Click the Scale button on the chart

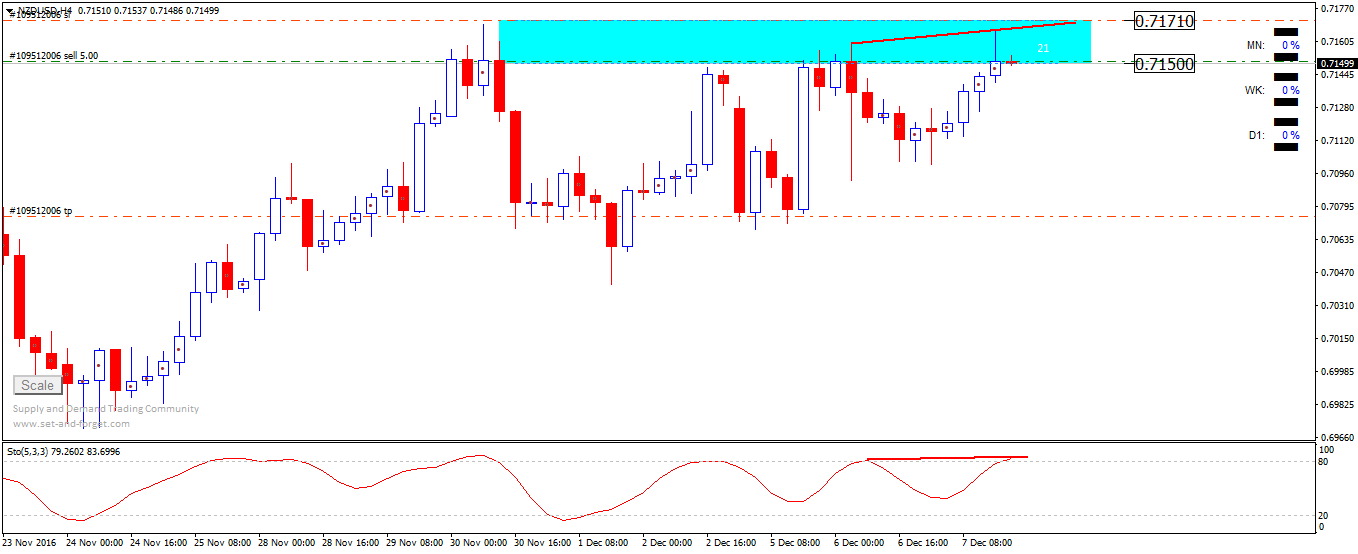[37, 385]
